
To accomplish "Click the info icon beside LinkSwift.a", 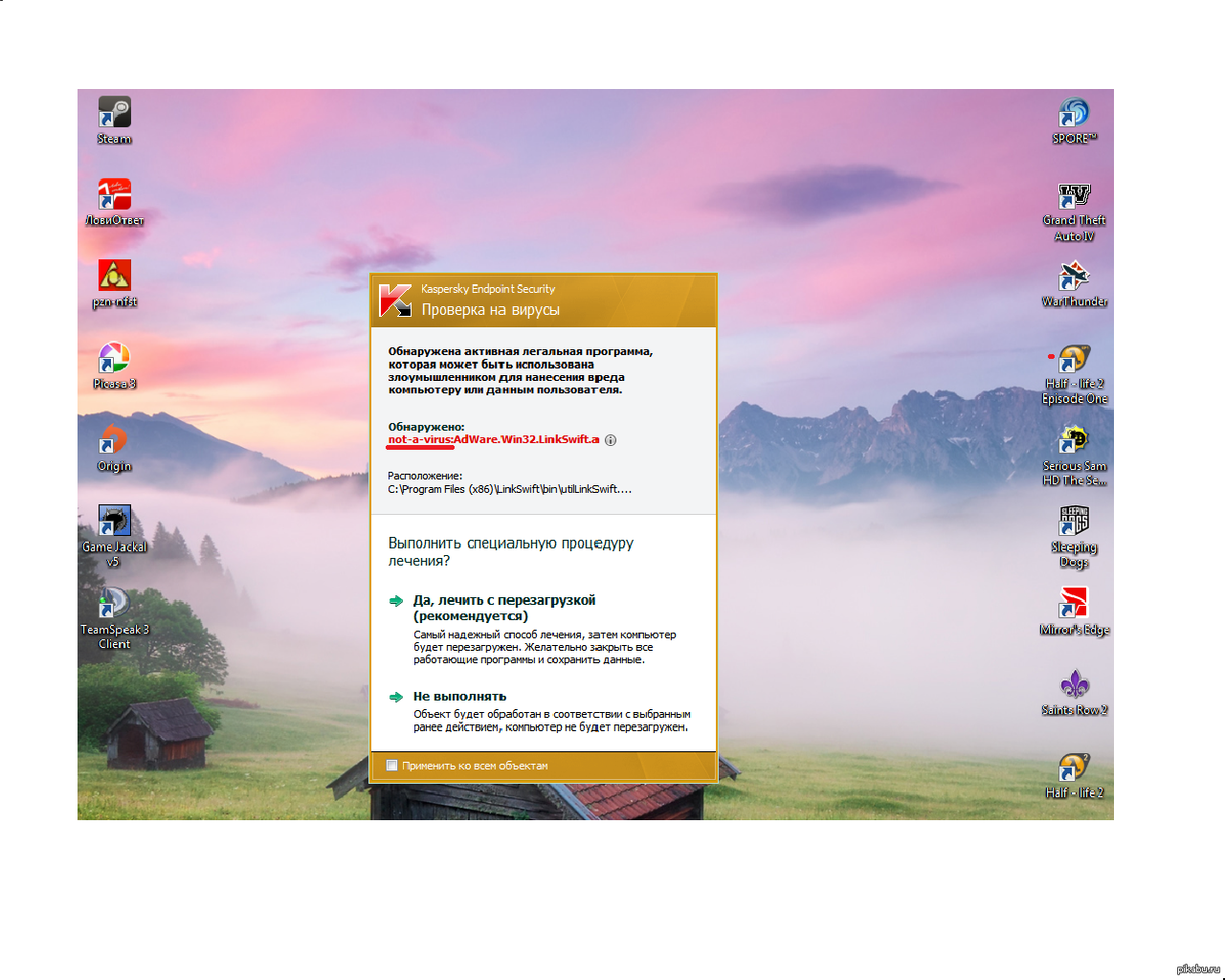I will (611, 440).
